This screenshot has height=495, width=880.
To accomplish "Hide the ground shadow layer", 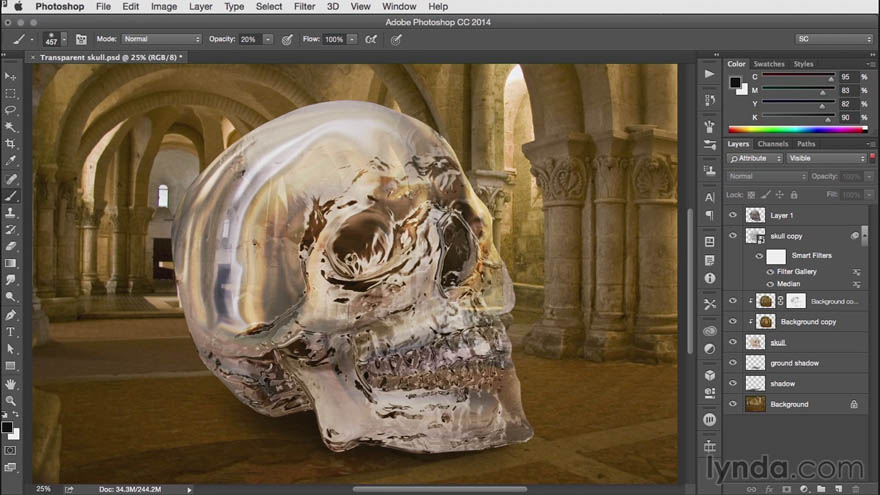I will pos(732,363).
